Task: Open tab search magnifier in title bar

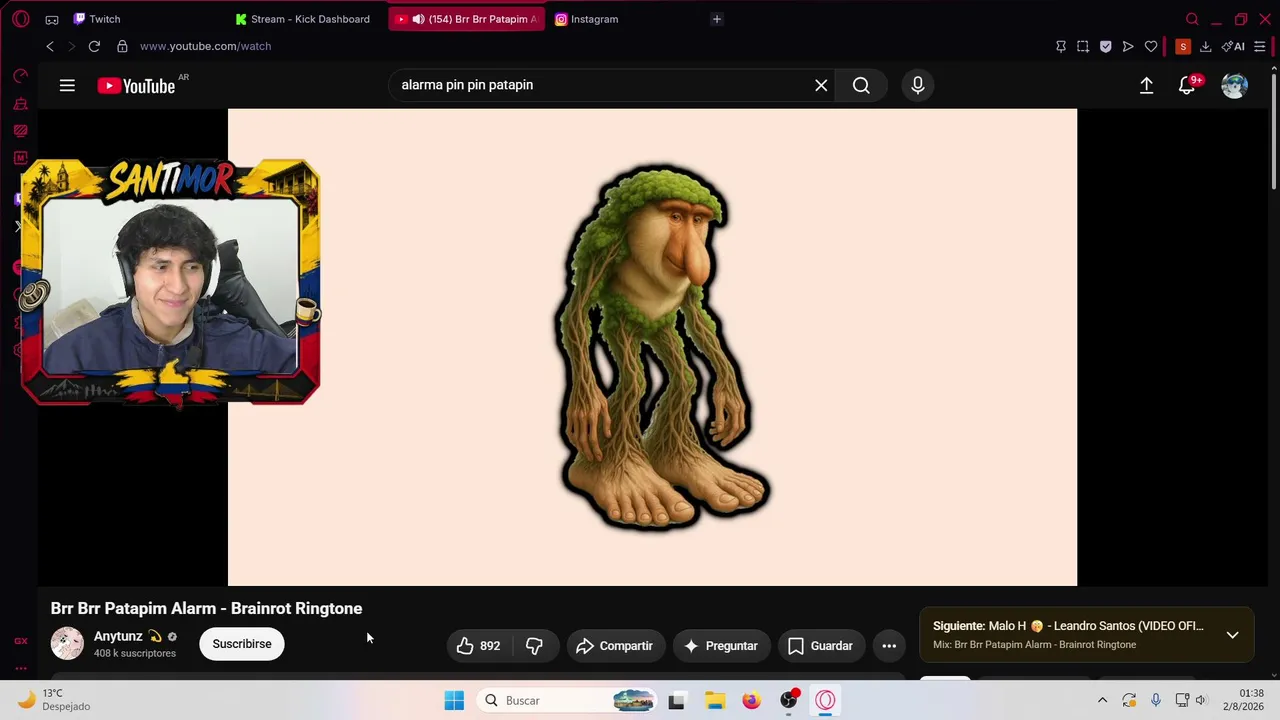Action: tap(1192, 19)
